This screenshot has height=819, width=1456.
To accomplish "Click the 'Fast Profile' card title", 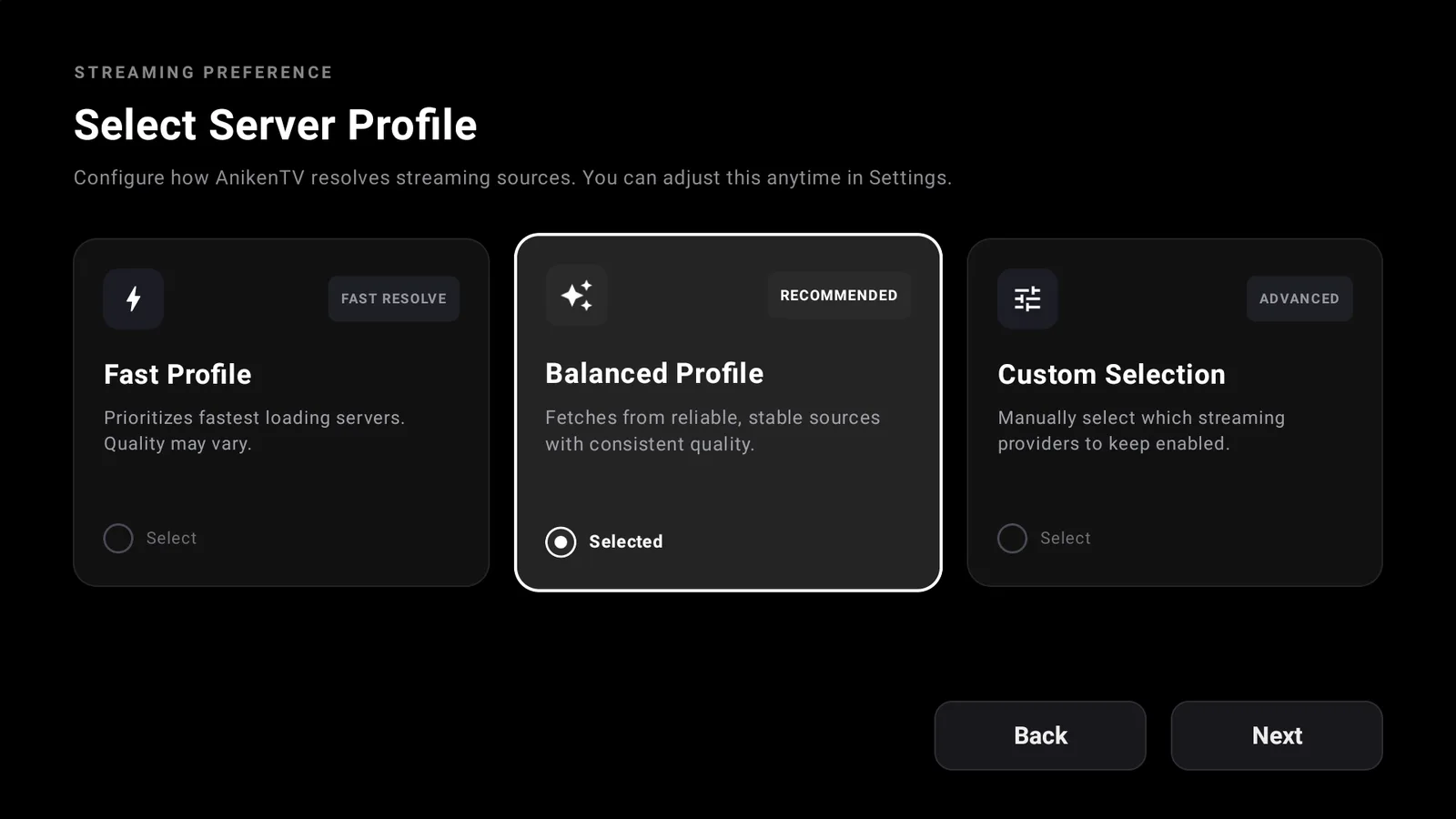I will click(177, 374).
